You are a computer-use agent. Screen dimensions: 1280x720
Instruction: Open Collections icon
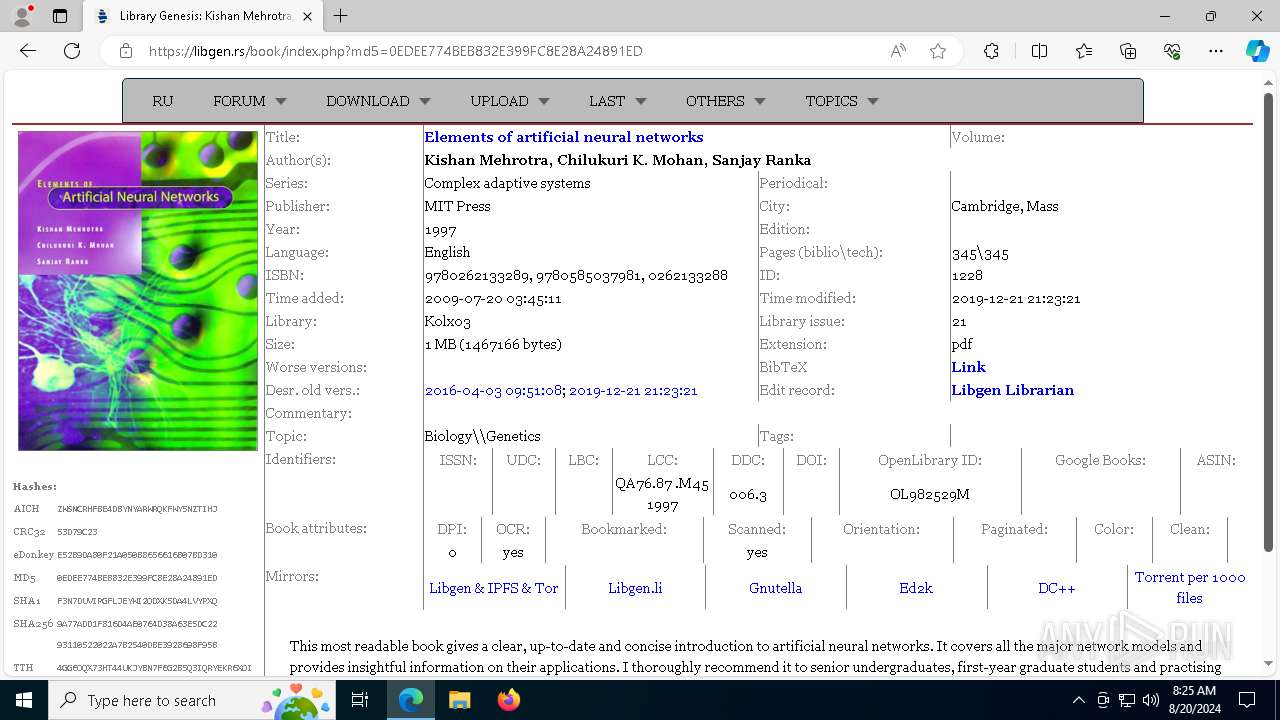(1128, 51)
